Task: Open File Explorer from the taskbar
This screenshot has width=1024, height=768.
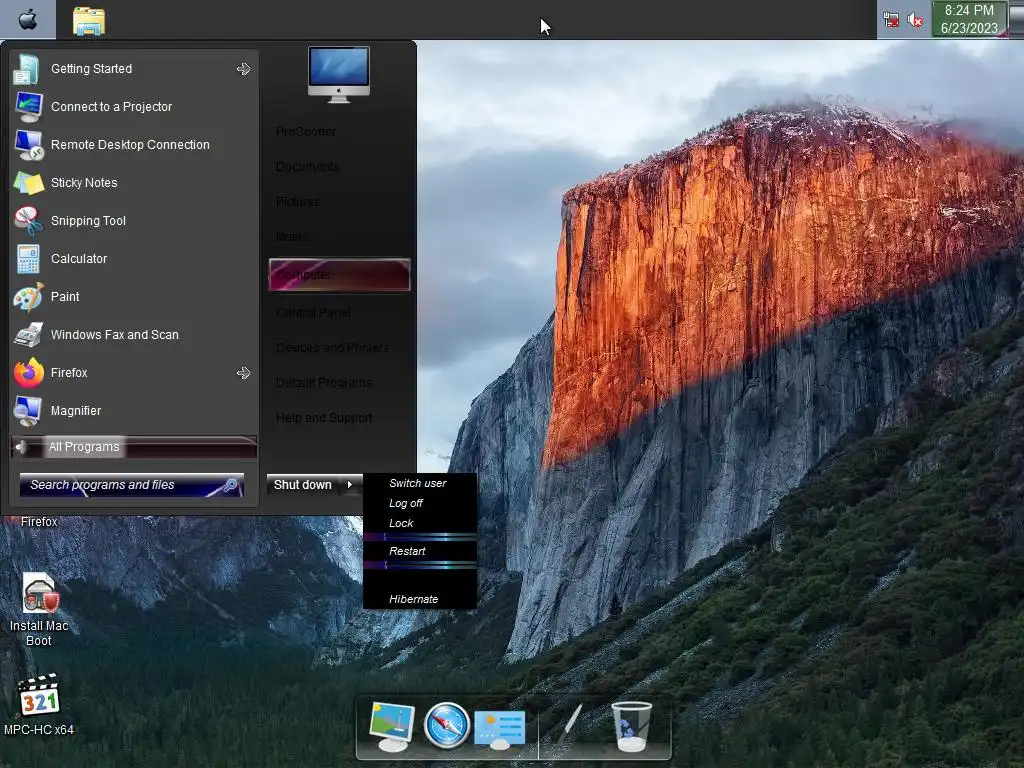Action: (x=89, y=21)
